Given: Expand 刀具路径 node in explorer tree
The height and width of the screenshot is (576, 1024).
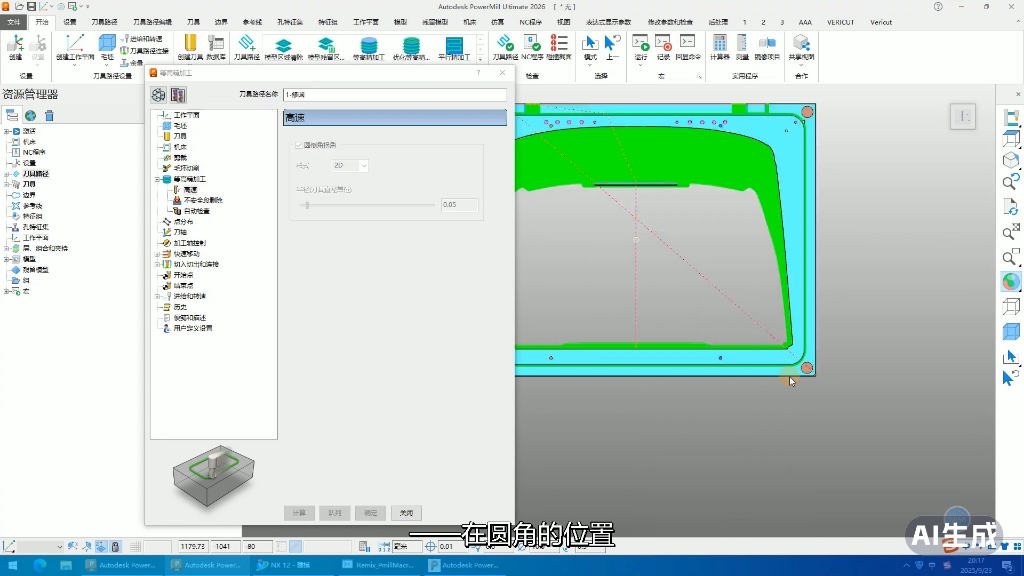Looking at the screenshot, I should (7, 174).
